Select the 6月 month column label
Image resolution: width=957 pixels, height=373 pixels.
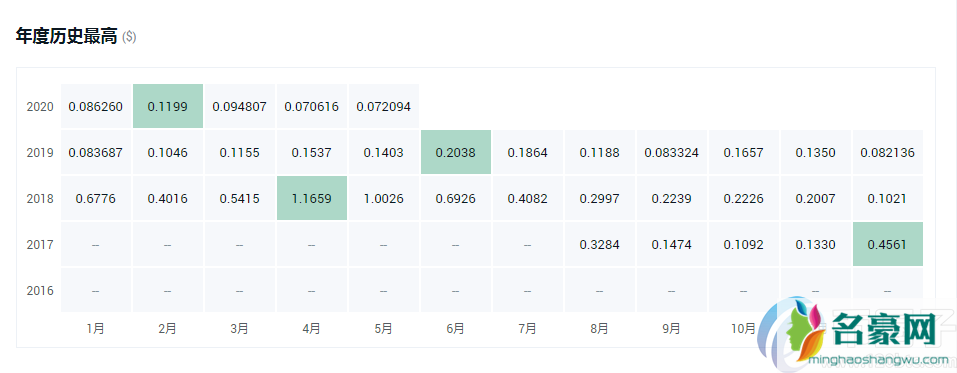455,328
